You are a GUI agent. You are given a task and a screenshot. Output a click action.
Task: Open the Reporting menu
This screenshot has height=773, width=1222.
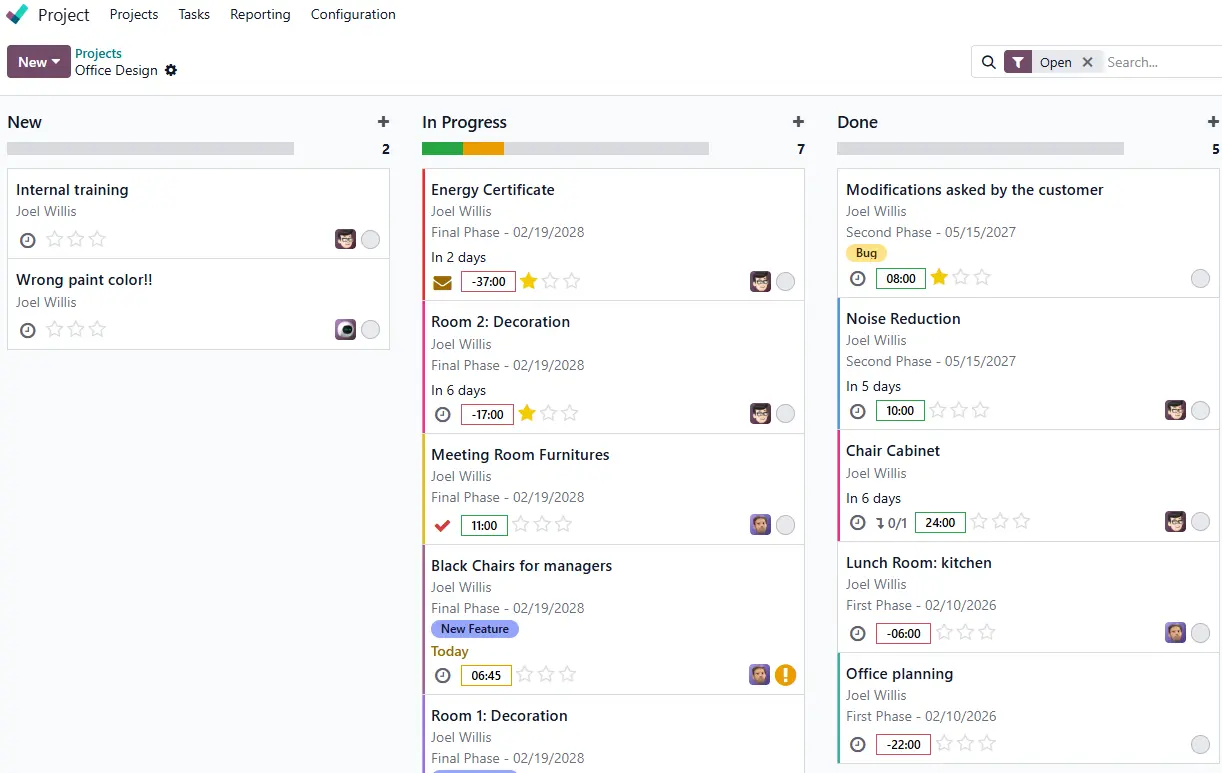click(260, 15)
